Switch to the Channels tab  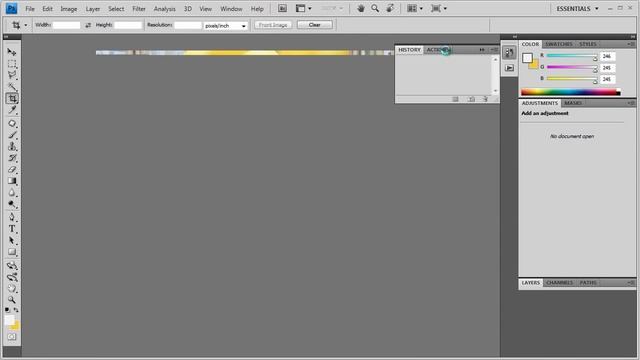click(560, 282)
